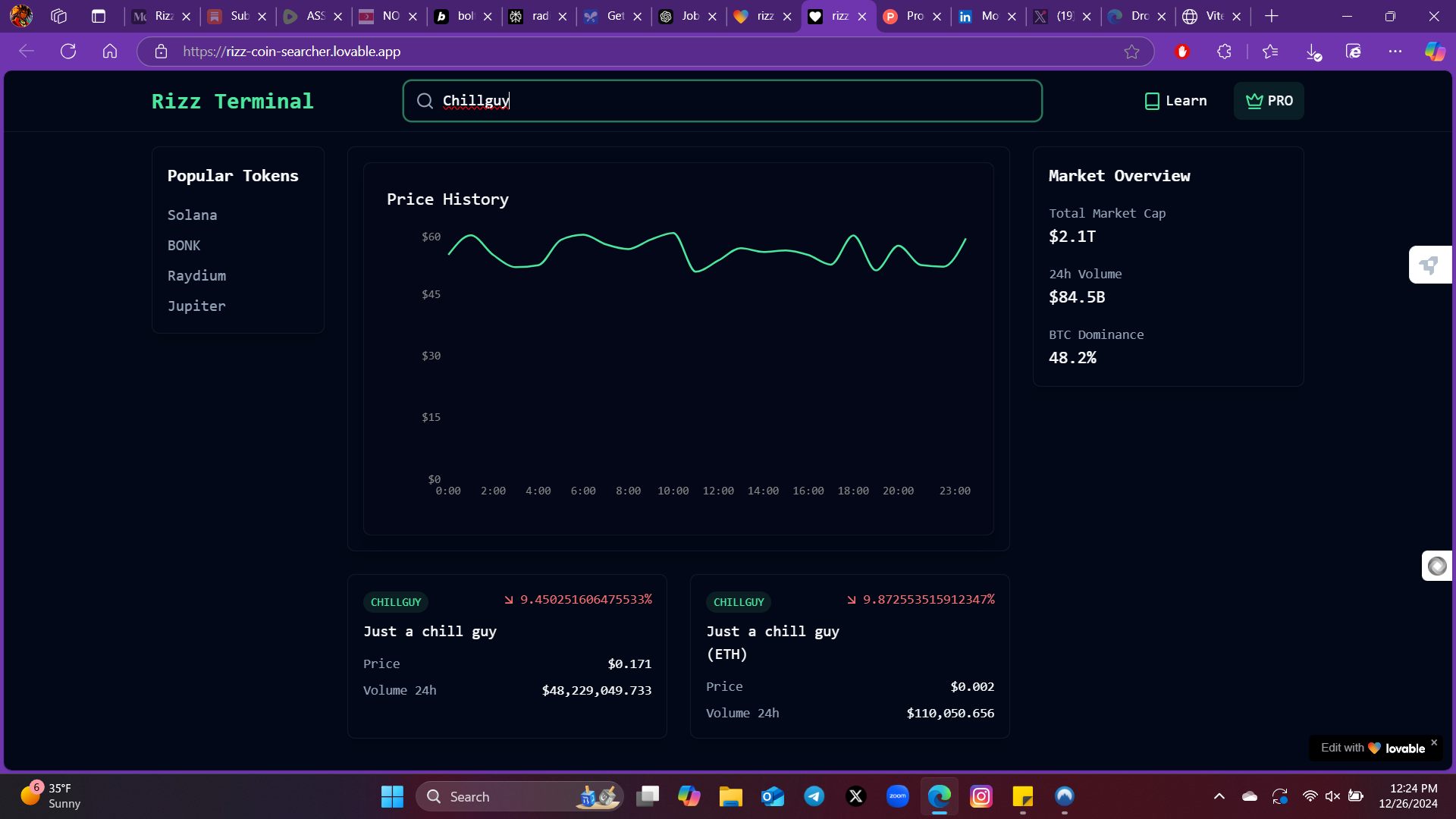The width and height of the screenshot is (1456, 819).
Task: Open the vertical tab actions menu icon
Action: coord(99,16)
